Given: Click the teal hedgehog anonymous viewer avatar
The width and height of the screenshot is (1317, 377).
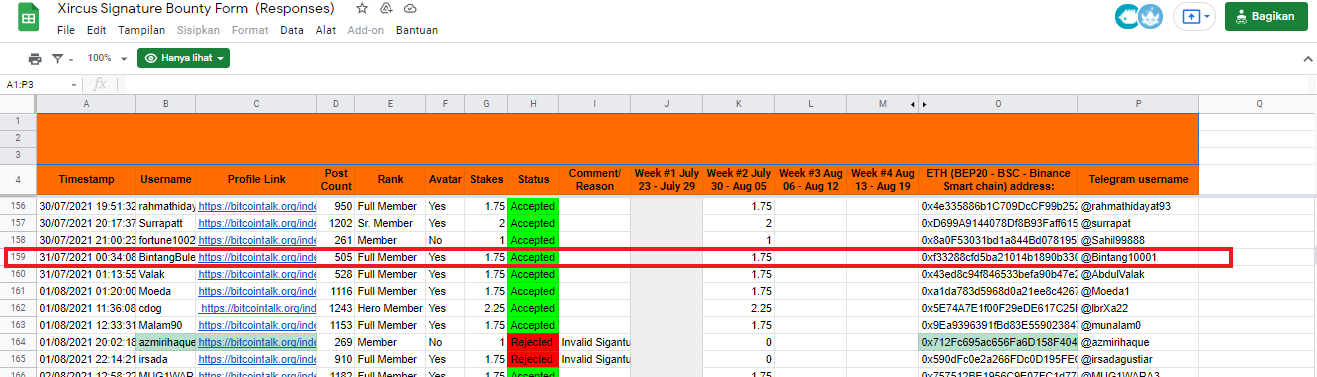Looking at the screenshot, I should click(1127, 16).
